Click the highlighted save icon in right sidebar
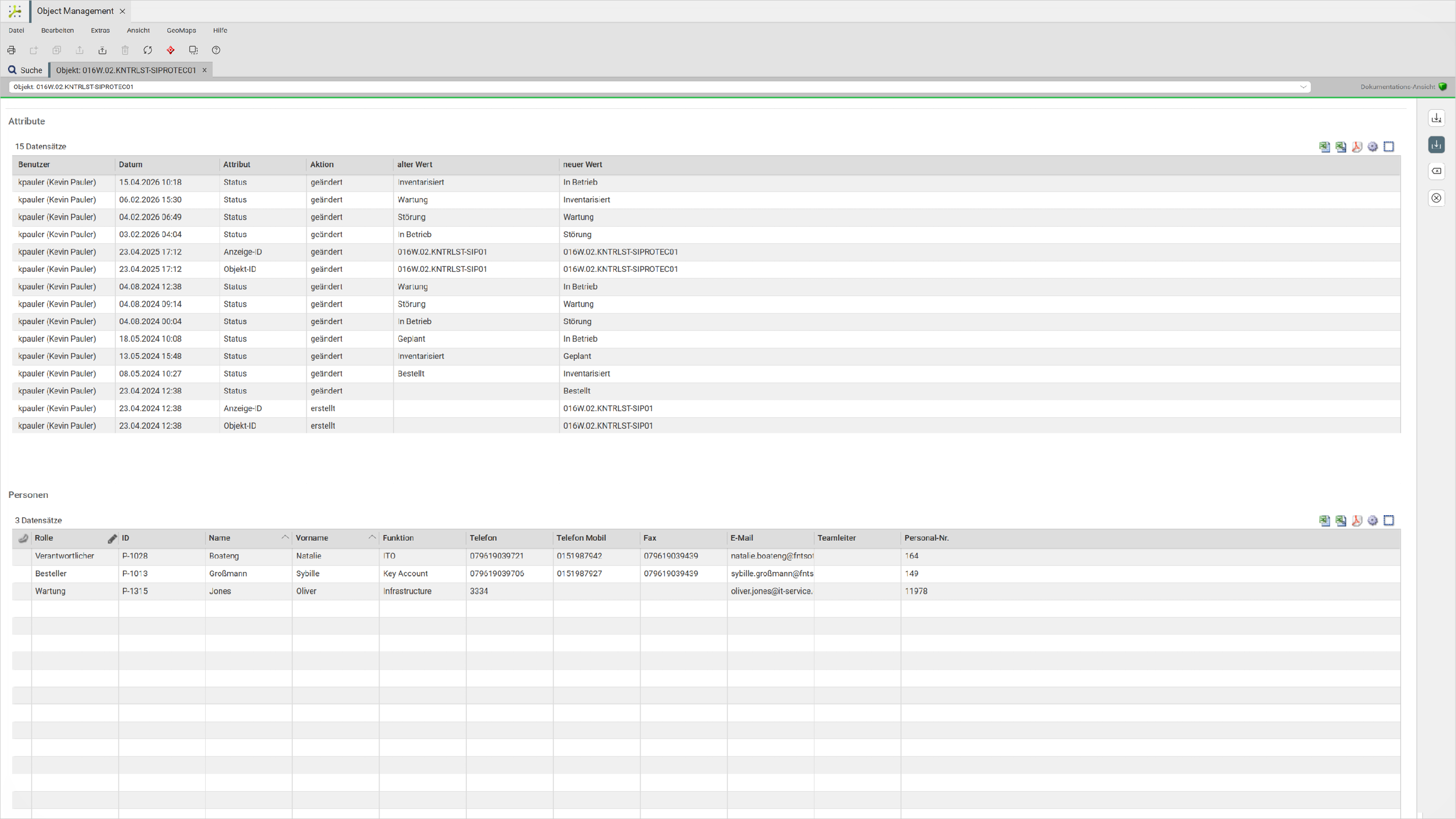The image size is (1456, 819). (1436, 145)
